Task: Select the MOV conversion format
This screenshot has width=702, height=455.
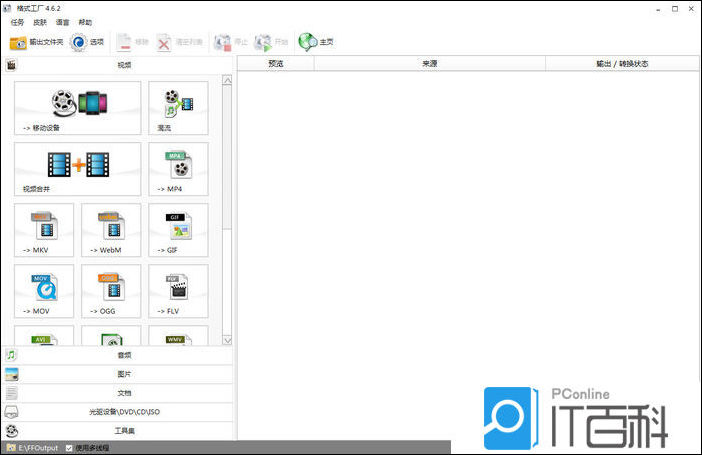Action: click(44, 291)
